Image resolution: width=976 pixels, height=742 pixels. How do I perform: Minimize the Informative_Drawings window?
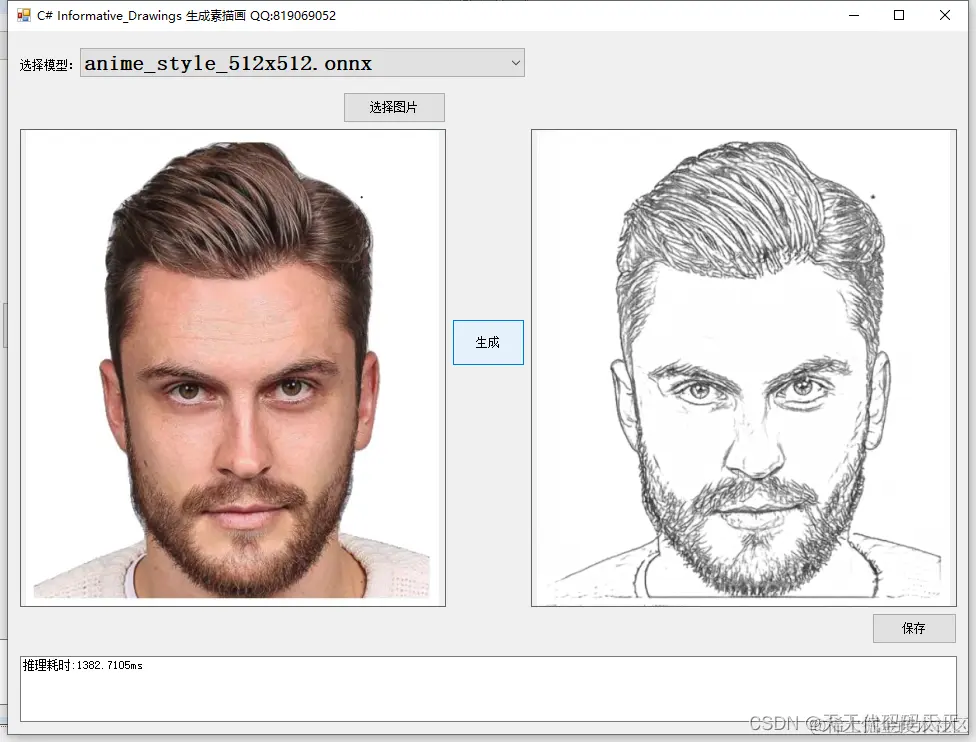click(x=853, y=15)
